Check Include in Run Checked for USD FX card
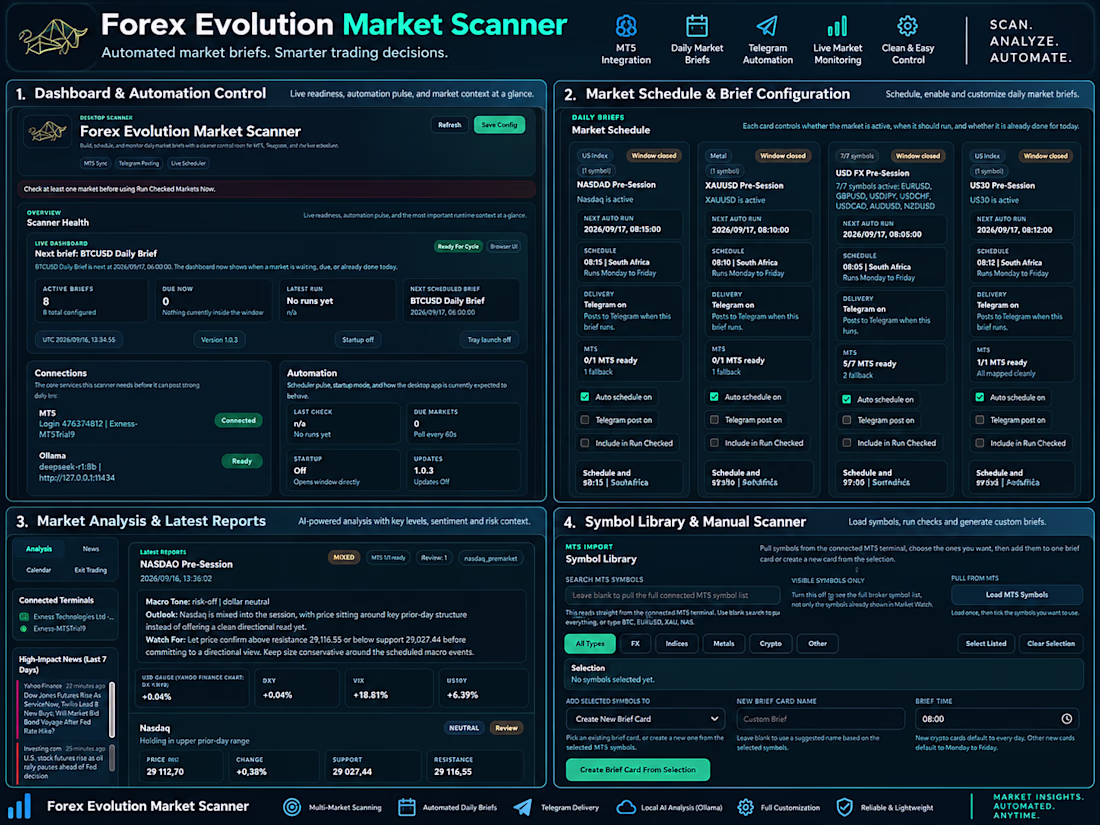1100x825 pixels. point(847,443)
